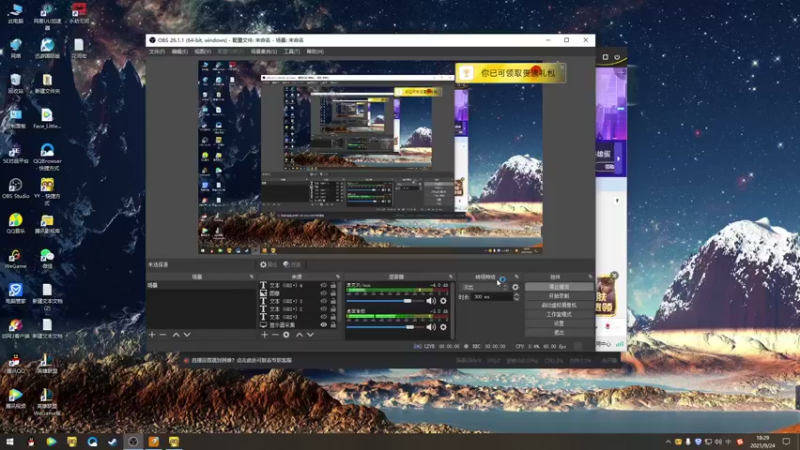Open transition properties gear icon
The image size is (800, 450).
(515, 287)
